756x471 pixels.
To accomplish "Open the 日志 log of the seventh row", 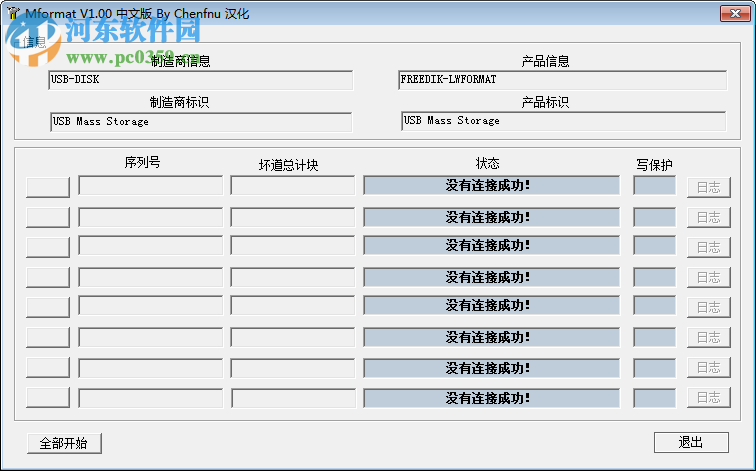I will coord(709,367).
